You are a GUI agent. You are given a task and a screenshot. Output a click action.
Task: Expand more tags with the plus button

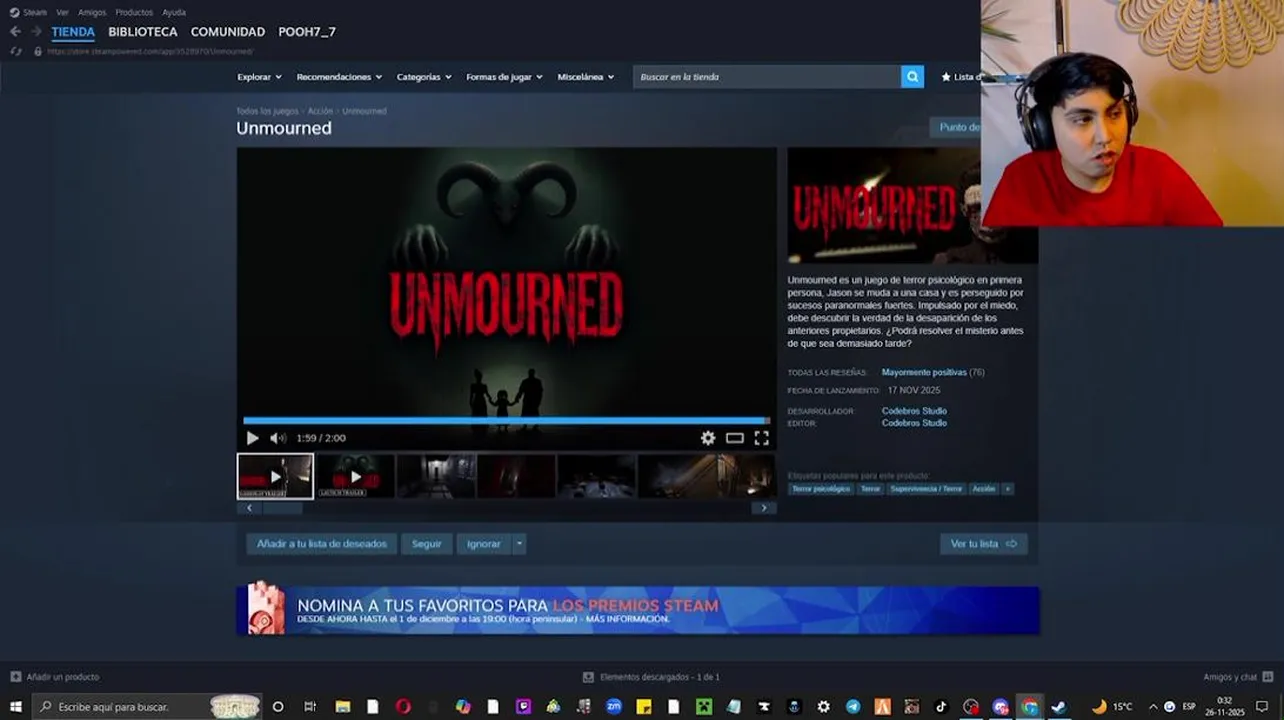1007,489
